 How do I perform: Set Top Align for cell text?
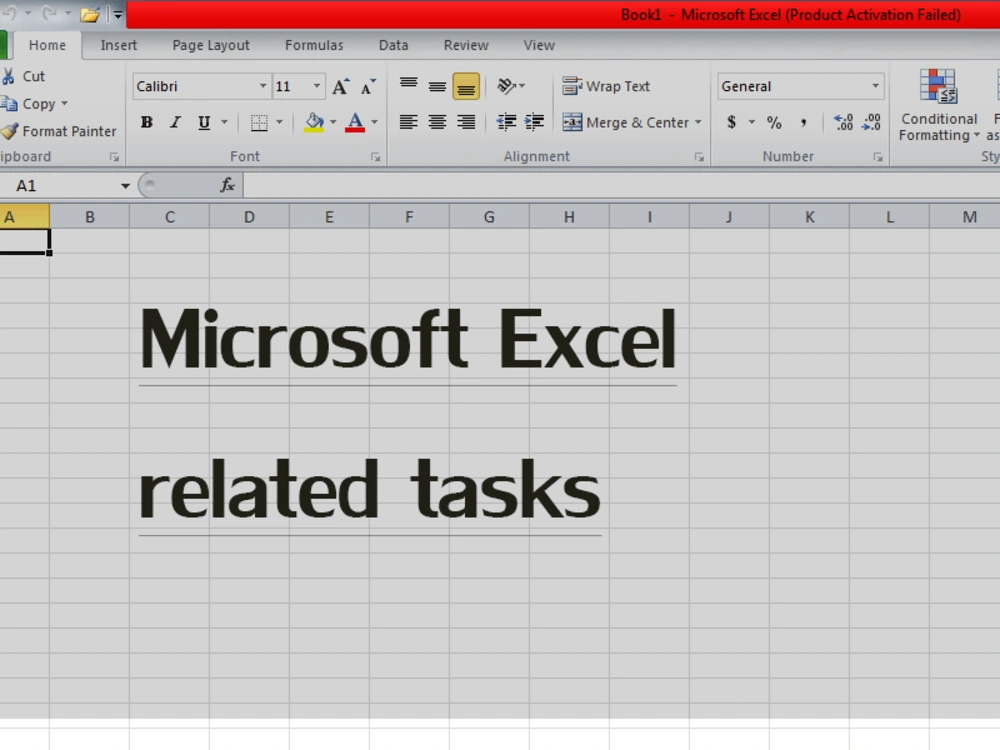tap(408, 85)
